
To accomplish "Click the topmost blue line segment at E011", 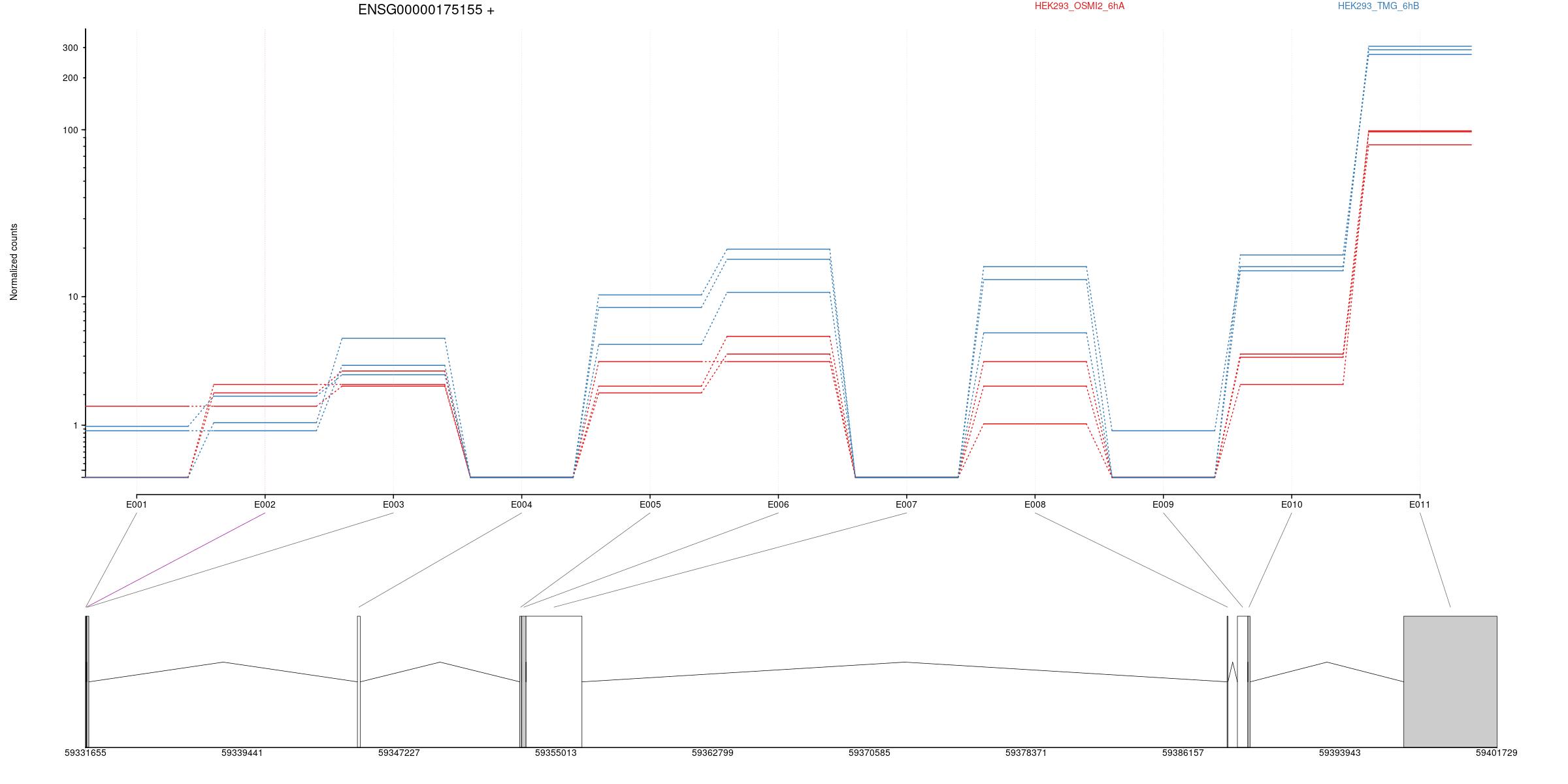I will pos(1420,46).
